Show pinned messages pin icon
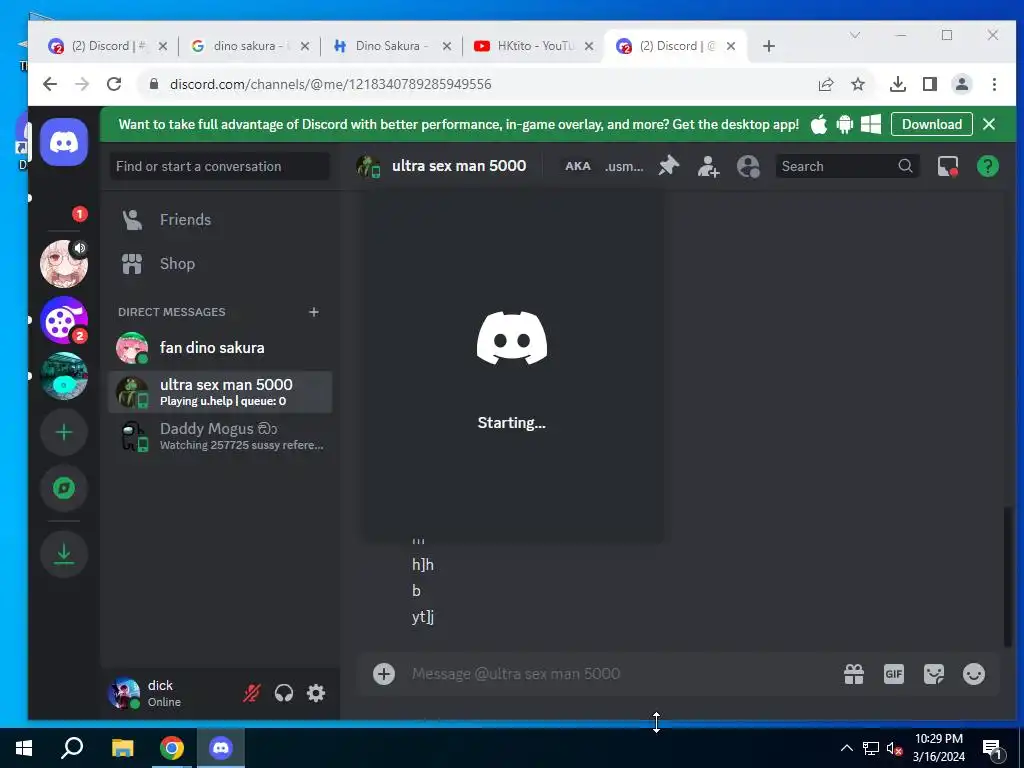Image resolution: width=1024 pixels, height=768 pixels. coord(668,167)
